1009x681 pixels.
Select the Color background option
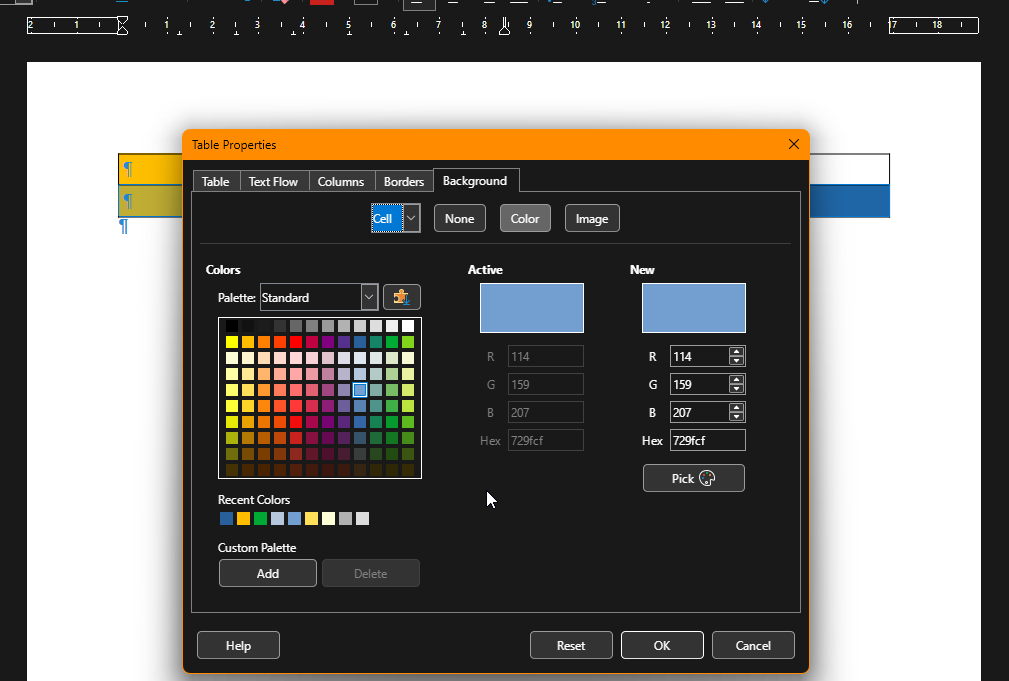525,218
